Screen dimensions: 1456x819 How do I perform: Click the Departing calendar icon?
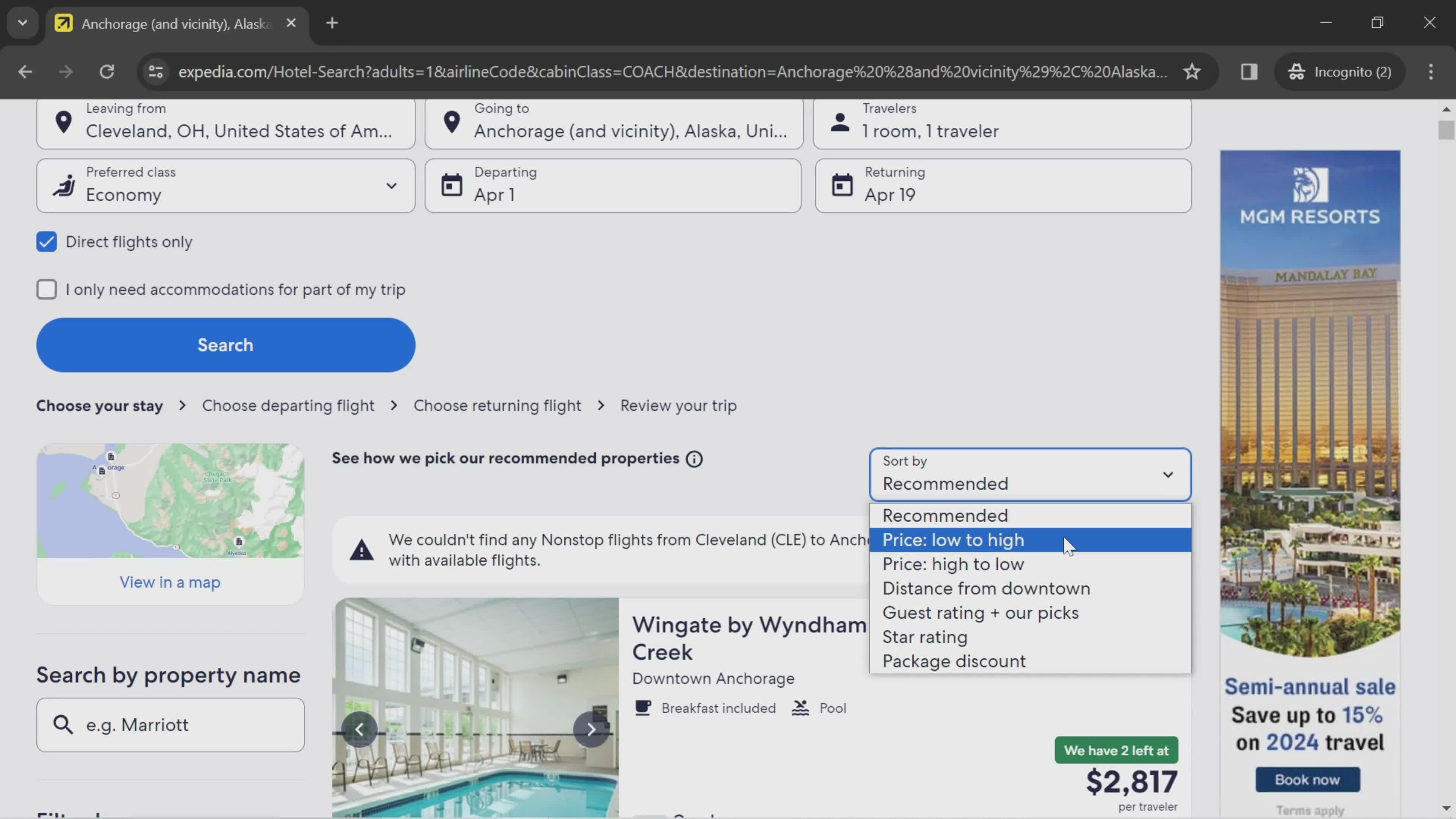(x=452, y=185)
